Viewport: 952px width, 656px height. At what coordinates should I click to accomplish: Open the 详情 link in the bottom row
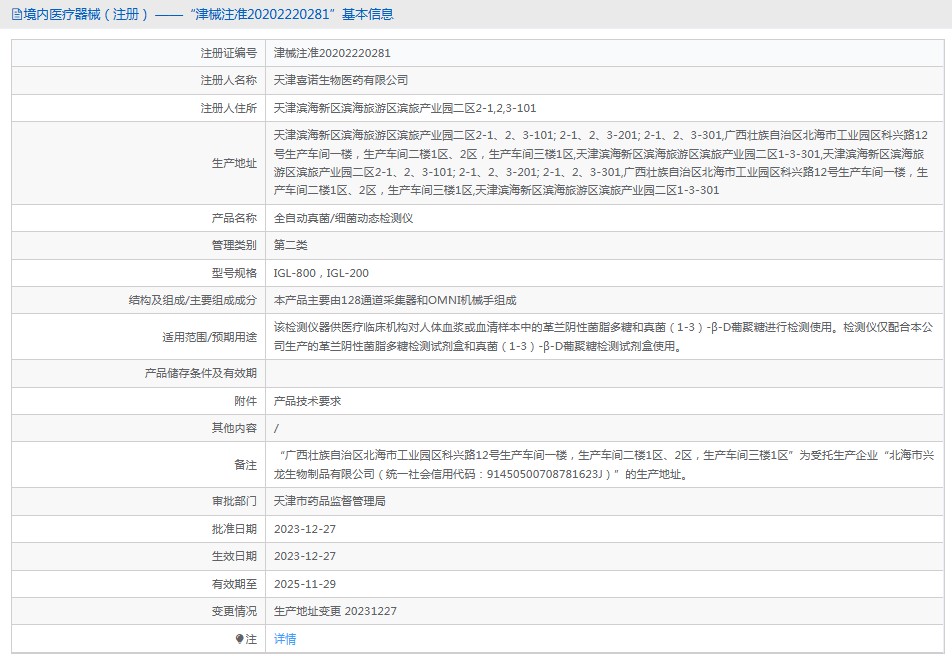pyautogui.click(x=283, y=637)
